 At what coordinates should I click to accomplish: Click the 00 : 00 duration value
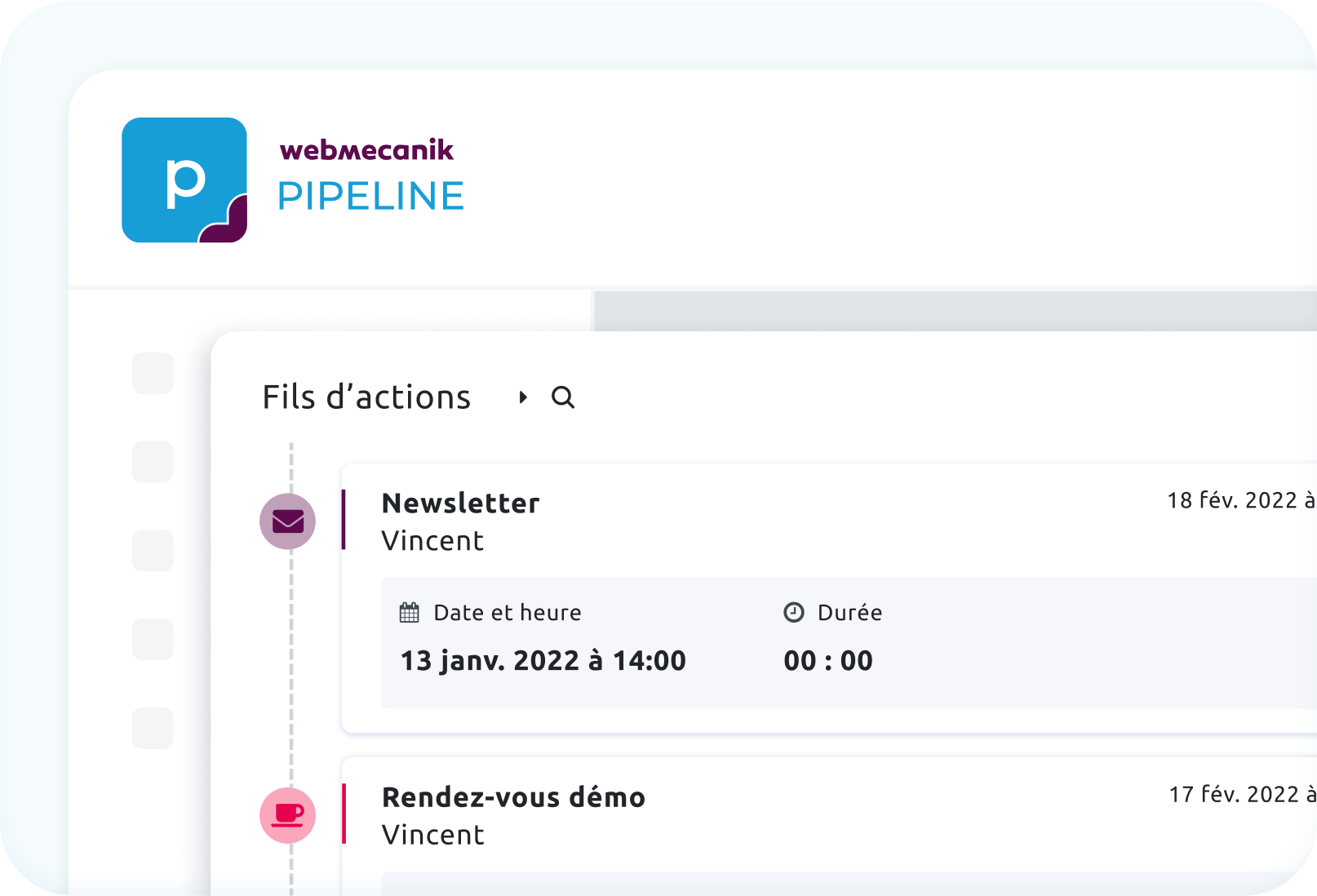click(x=828, y=660)
